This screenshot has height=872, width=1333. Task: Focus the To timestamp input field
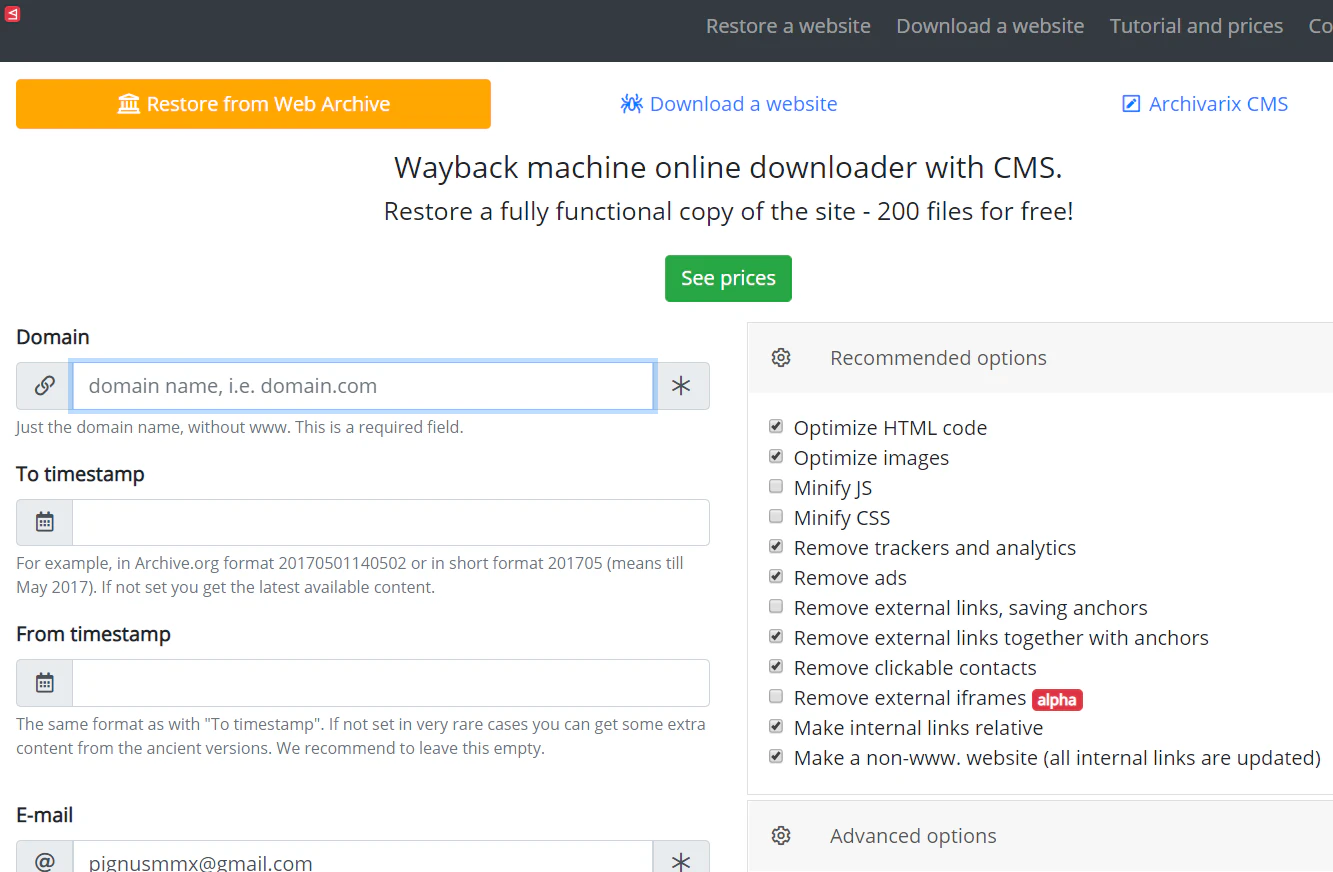pos(391,522)
